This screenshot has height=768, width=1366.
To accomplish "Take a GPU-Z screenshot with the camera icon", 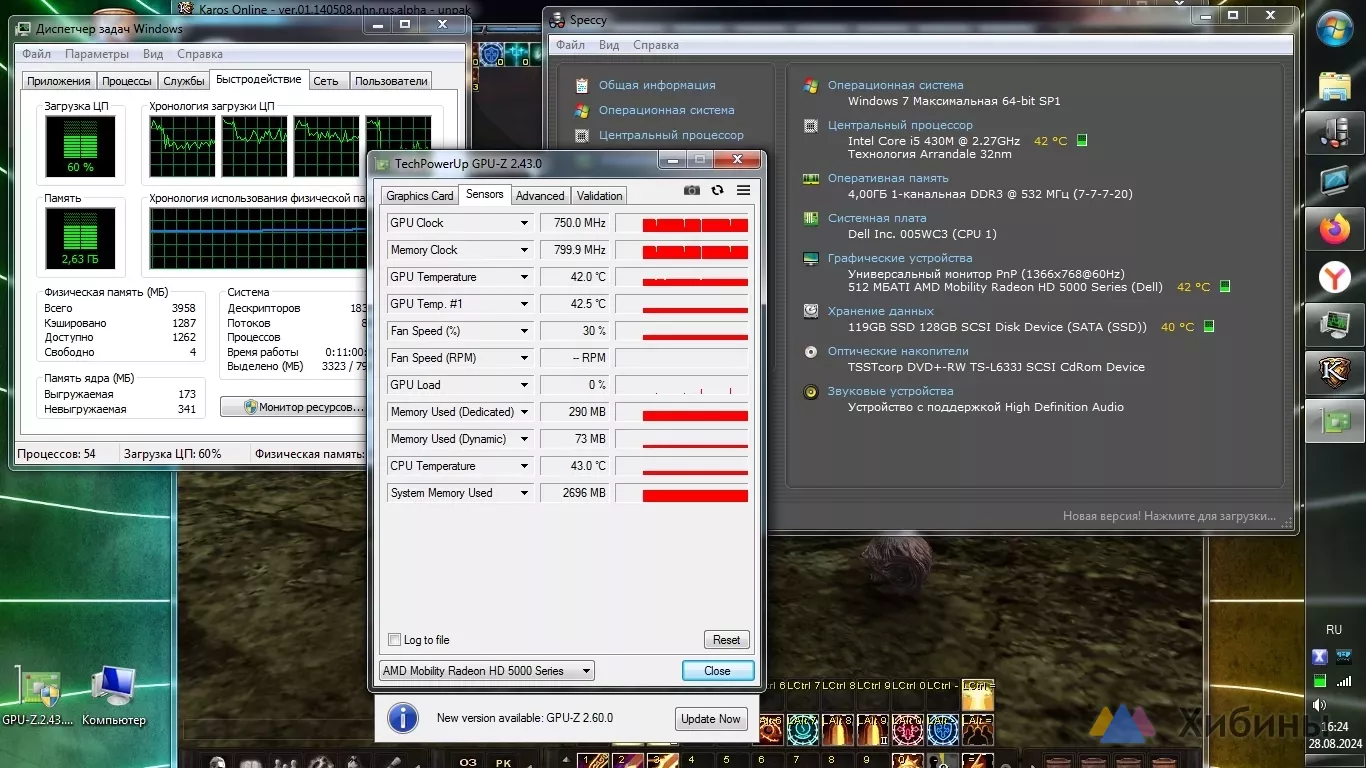I will click(691, 190).
